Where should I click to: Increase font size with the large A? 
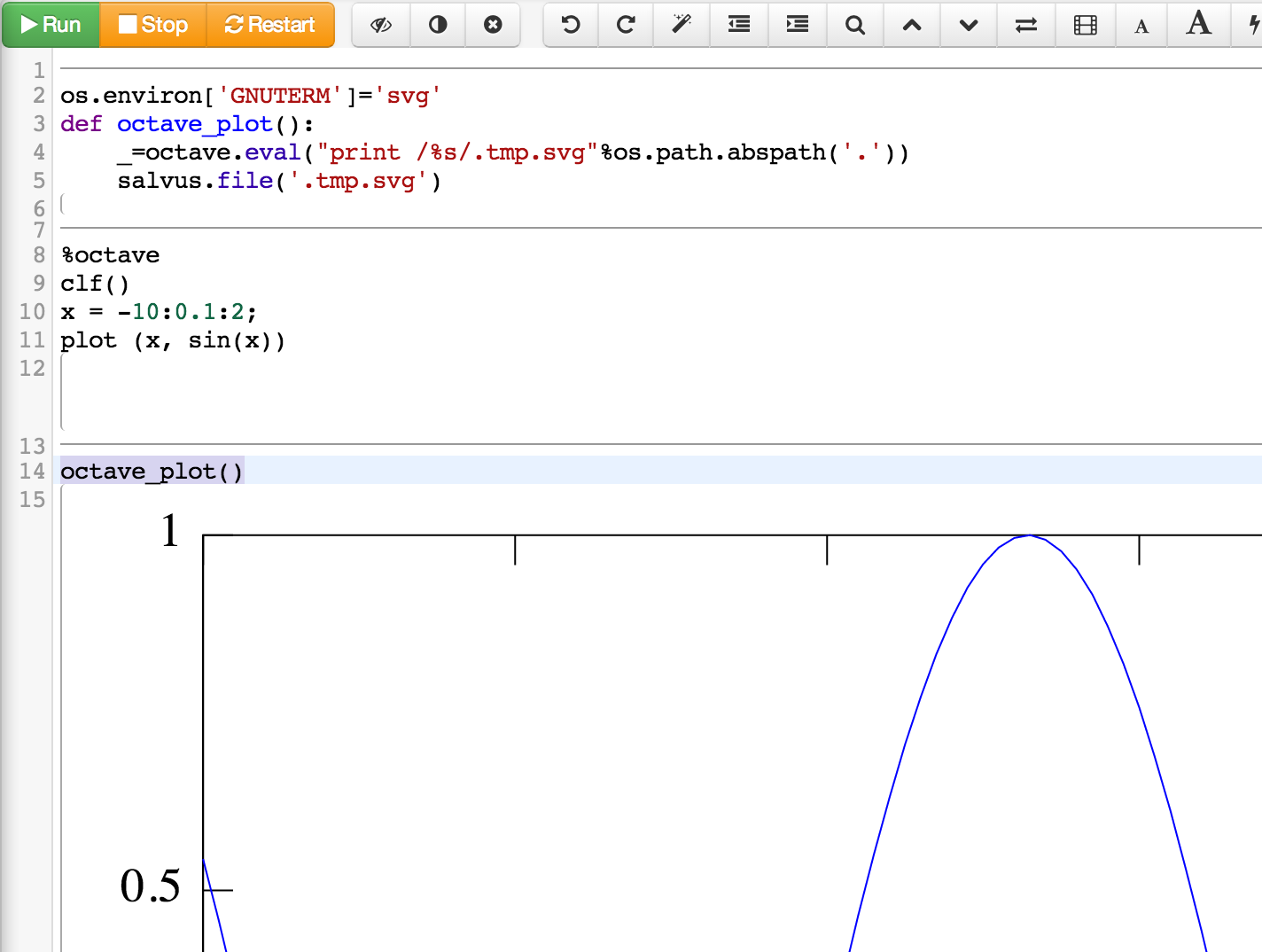click(x=1199, y=24)
